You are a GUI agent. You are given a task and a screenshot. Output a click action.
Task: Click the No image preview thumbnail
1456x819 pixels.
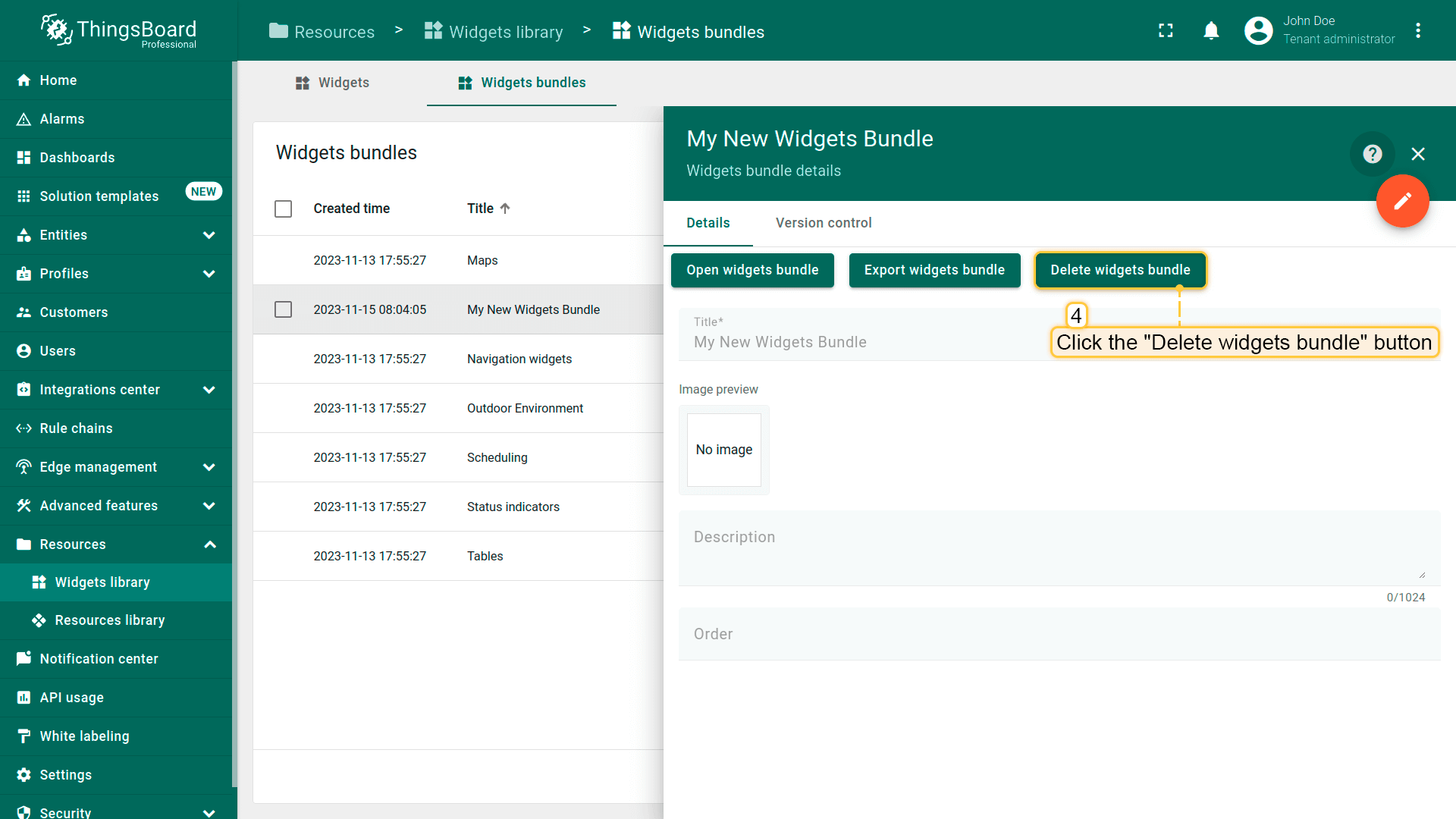723,450
